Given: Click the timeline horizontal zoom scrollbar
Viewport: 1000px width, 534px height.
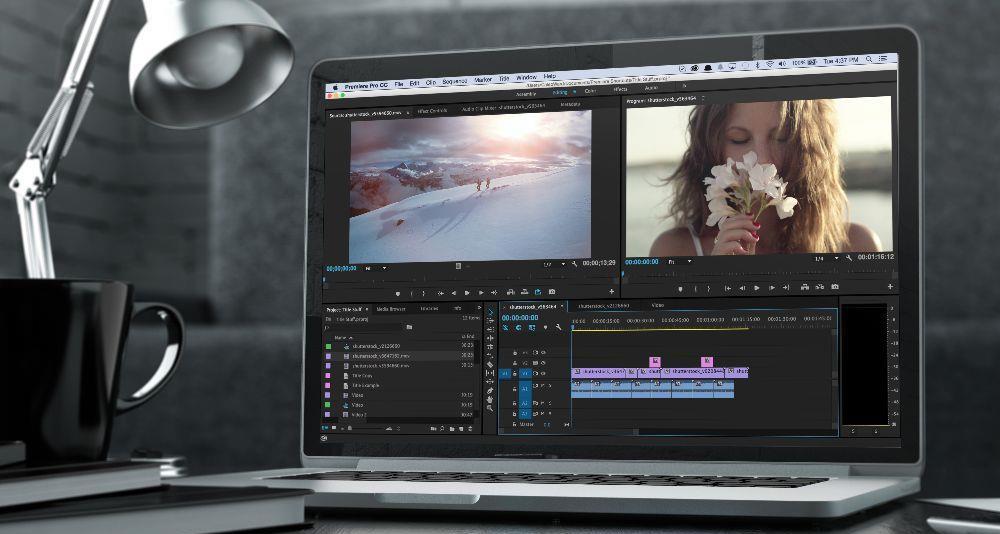Looking at the screenshot, I should tap(571, 431).
